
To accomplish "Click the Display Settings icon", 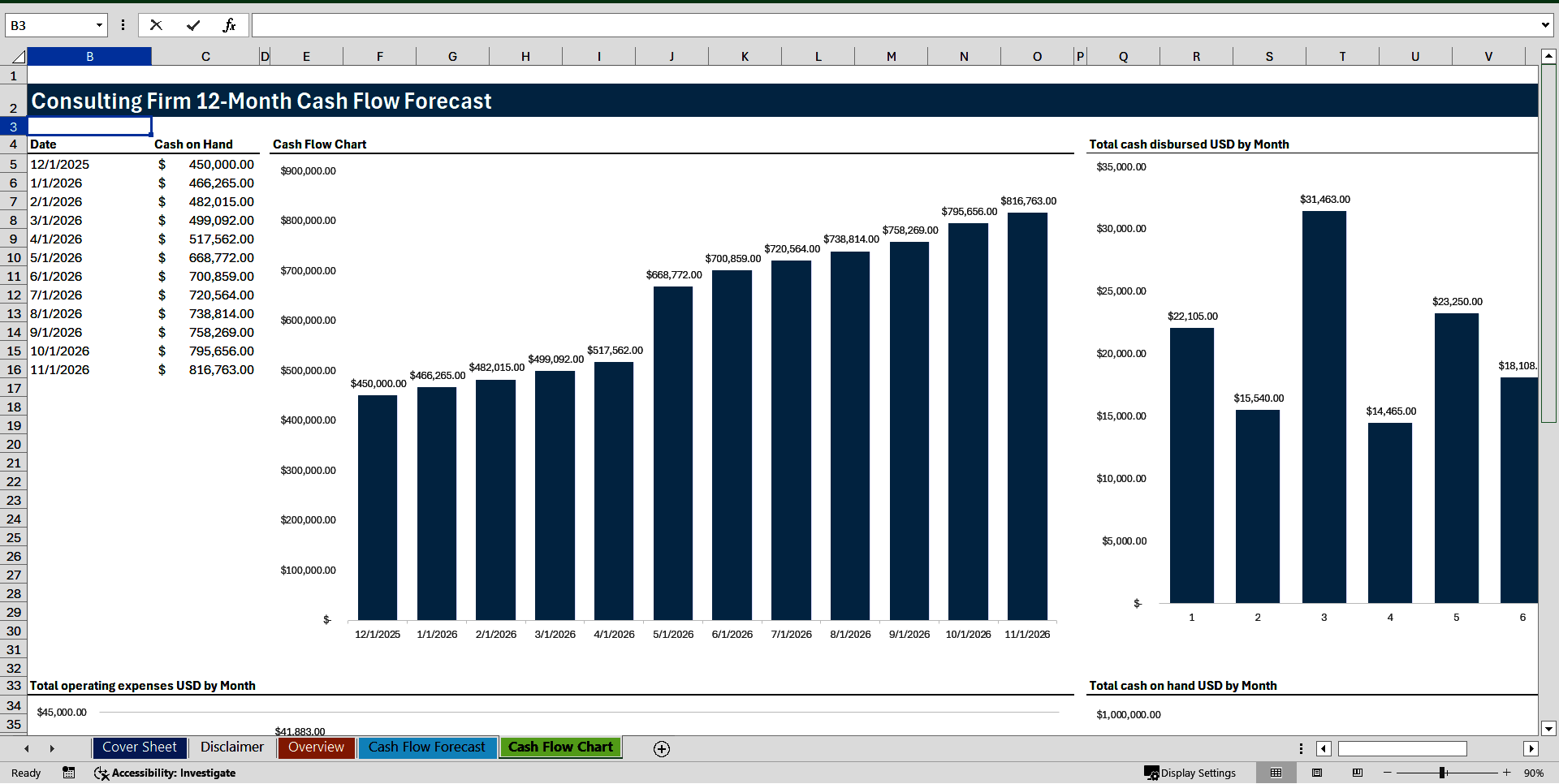I will point(1191,773).
